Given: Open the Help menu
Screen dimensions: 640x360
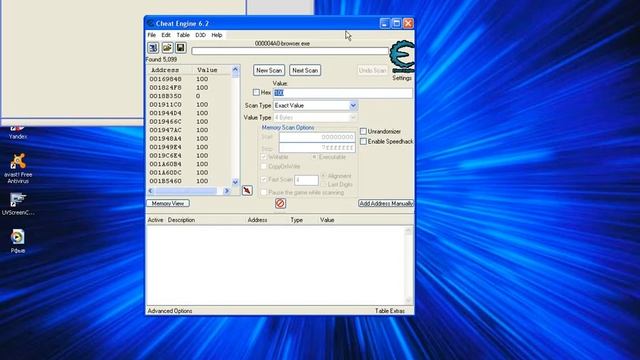Looking at the screenshot, I should (x=217, y=35).
